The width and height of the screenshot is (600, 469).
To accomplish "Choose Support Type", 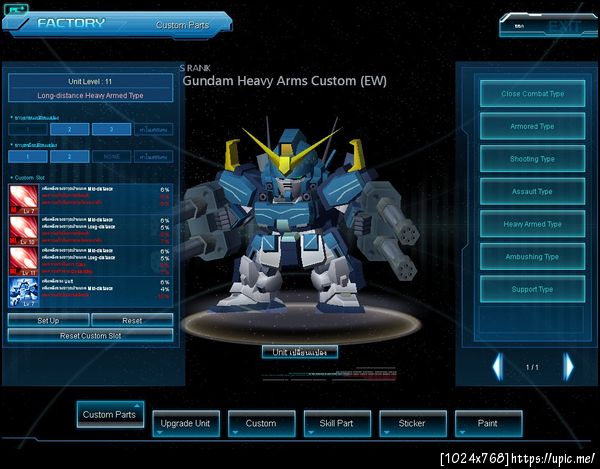I will [x=532, y=290].
